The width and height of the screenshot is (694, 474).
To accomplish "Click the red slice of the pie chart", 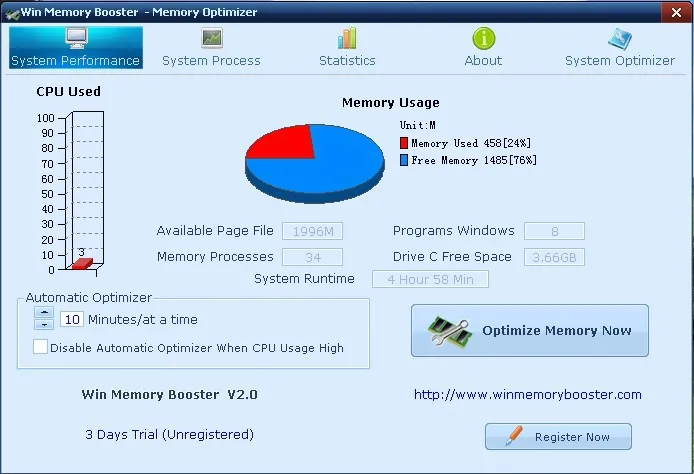I will tap(287, 142).
